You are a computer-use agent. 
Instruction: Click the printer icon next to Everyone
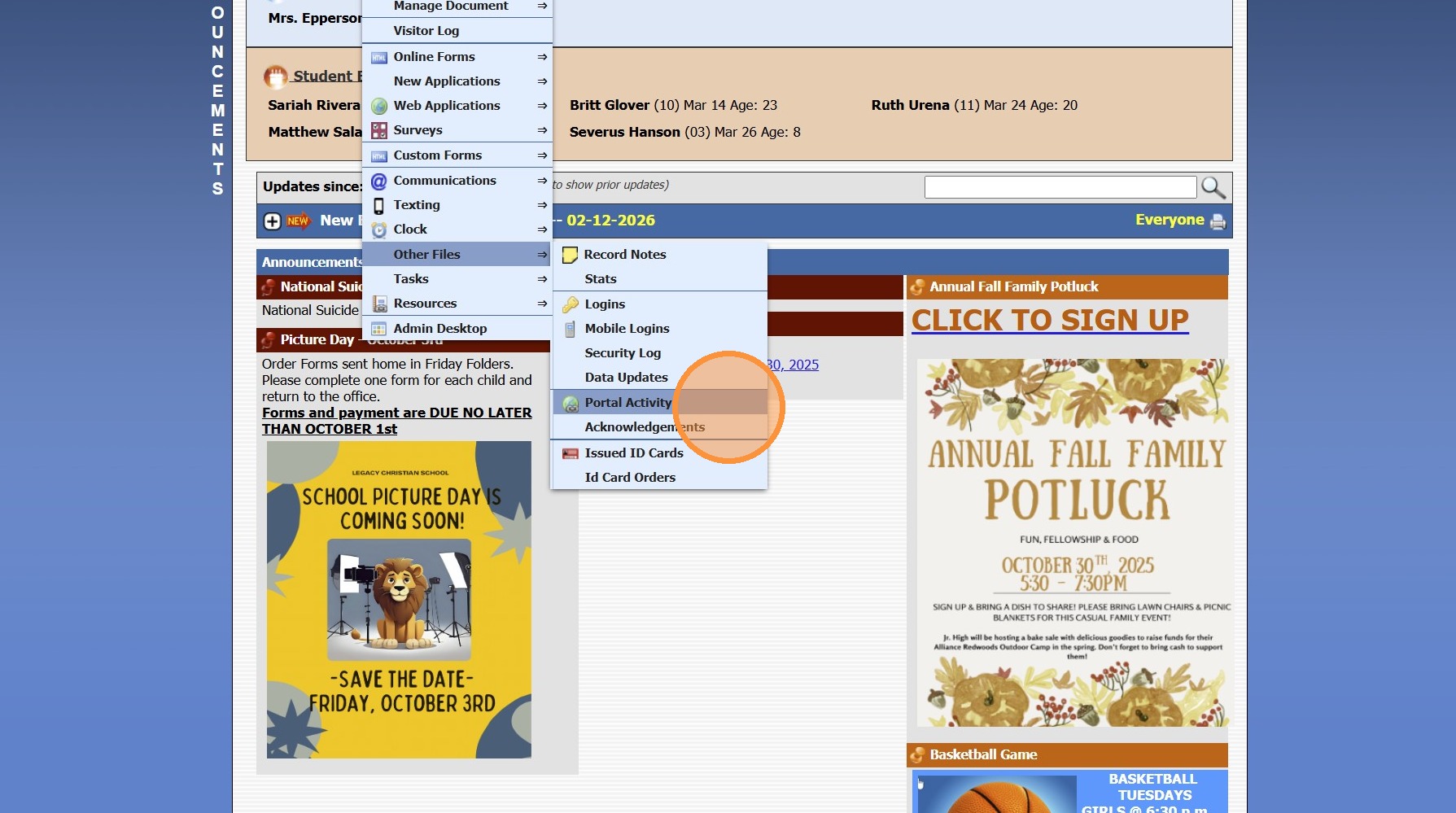(1218, 221)
